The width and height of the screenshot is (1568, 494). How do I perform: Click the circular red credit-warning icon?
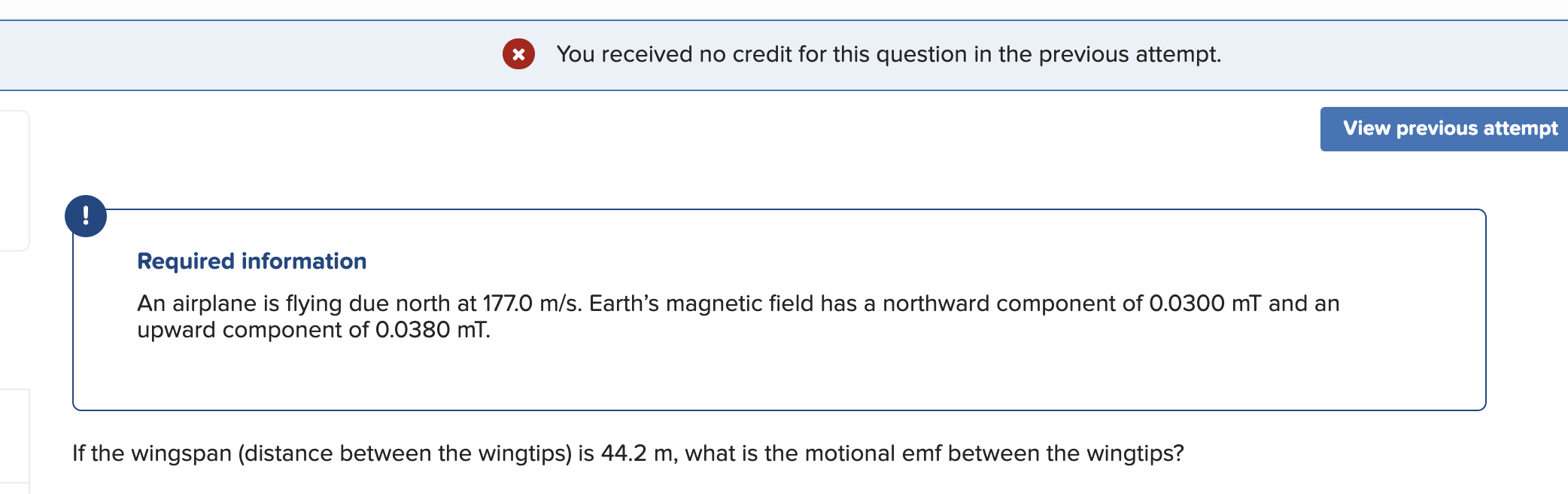pos(518,54)
